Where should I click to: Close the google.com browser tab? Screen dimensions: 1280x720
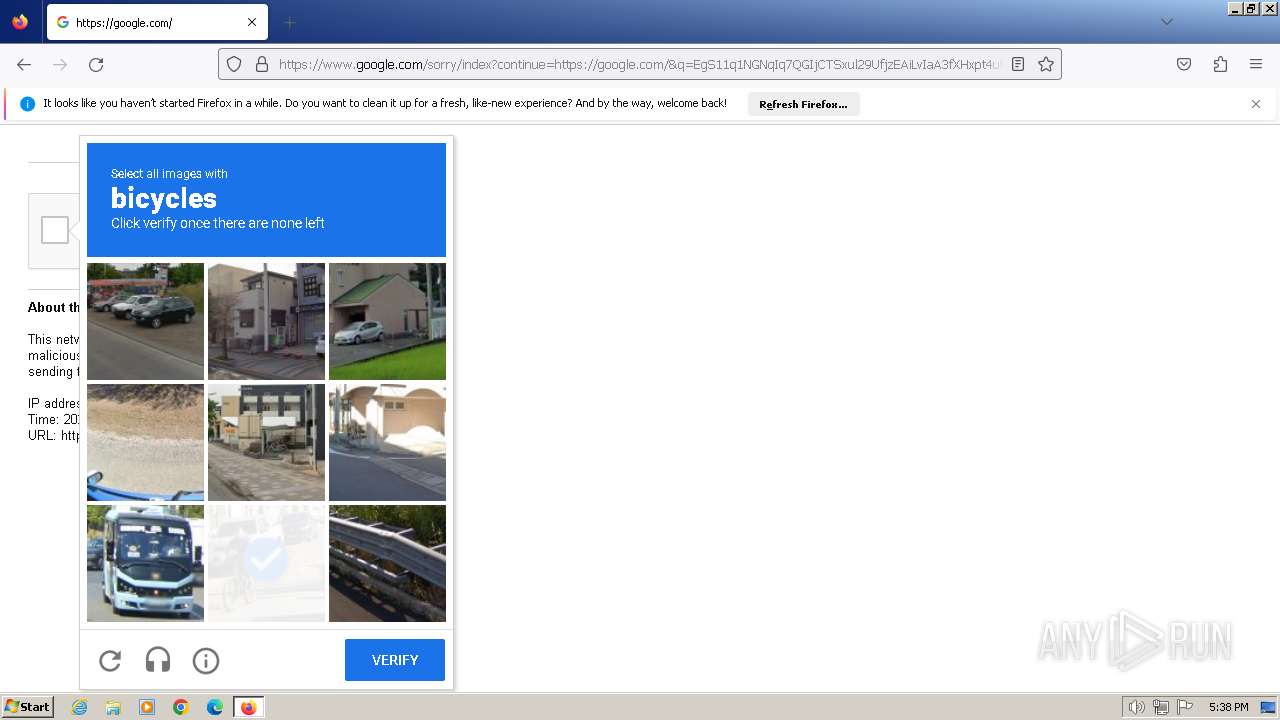252,22
